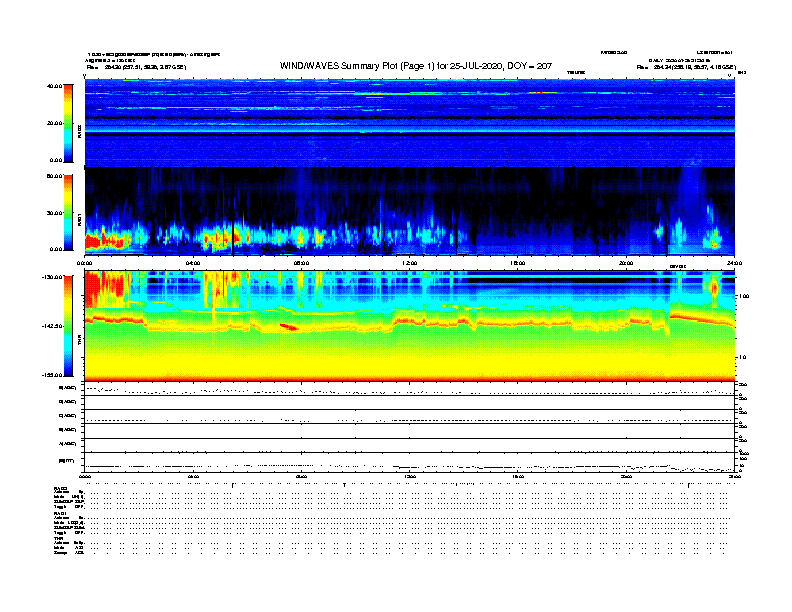Click the TNR heading in the mode table
Screen dimensions: 792x612
[58, 538]
